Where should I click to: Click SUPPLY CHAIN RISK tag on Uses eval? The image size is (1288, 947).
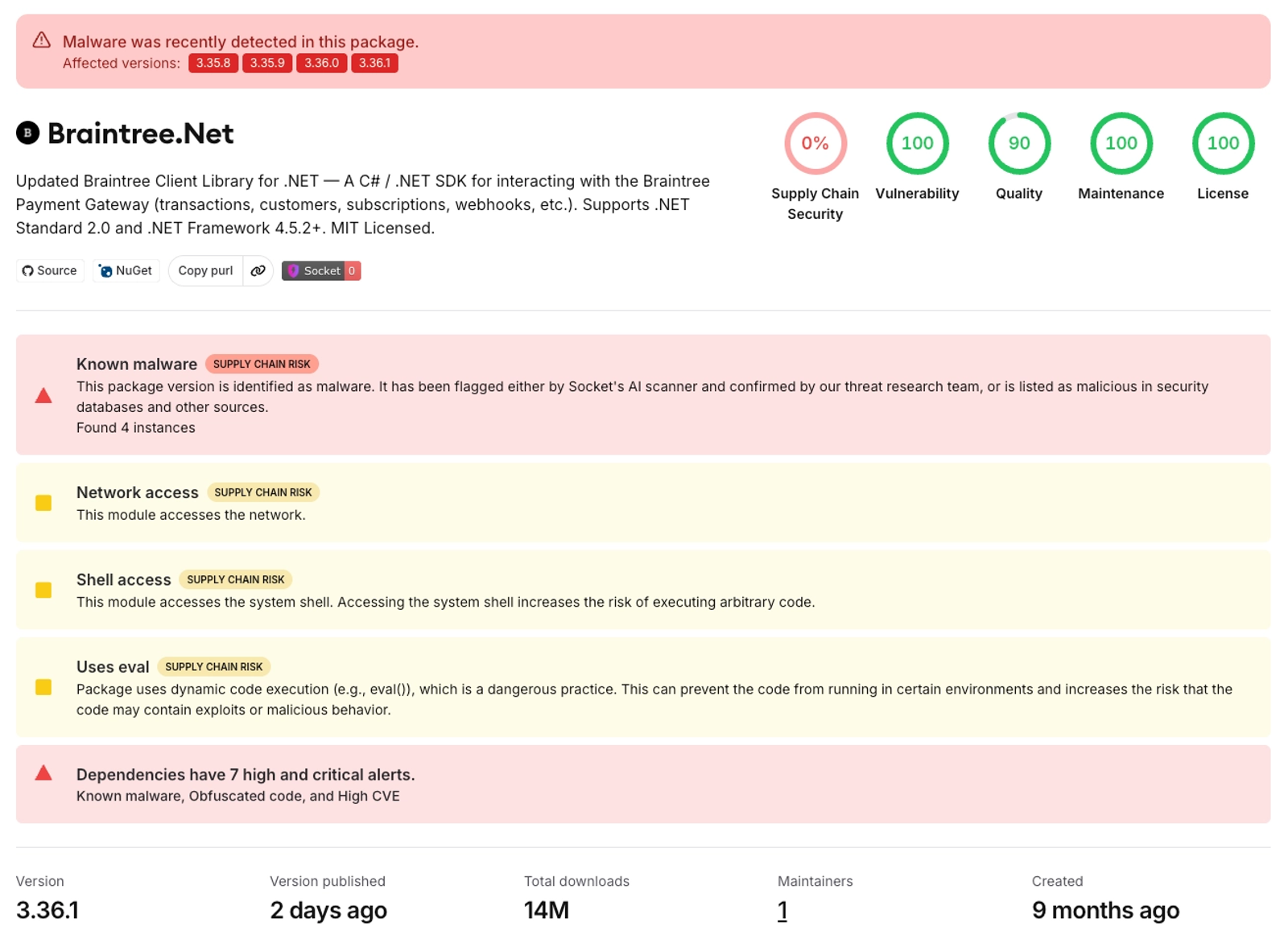[x=214, y=666]
